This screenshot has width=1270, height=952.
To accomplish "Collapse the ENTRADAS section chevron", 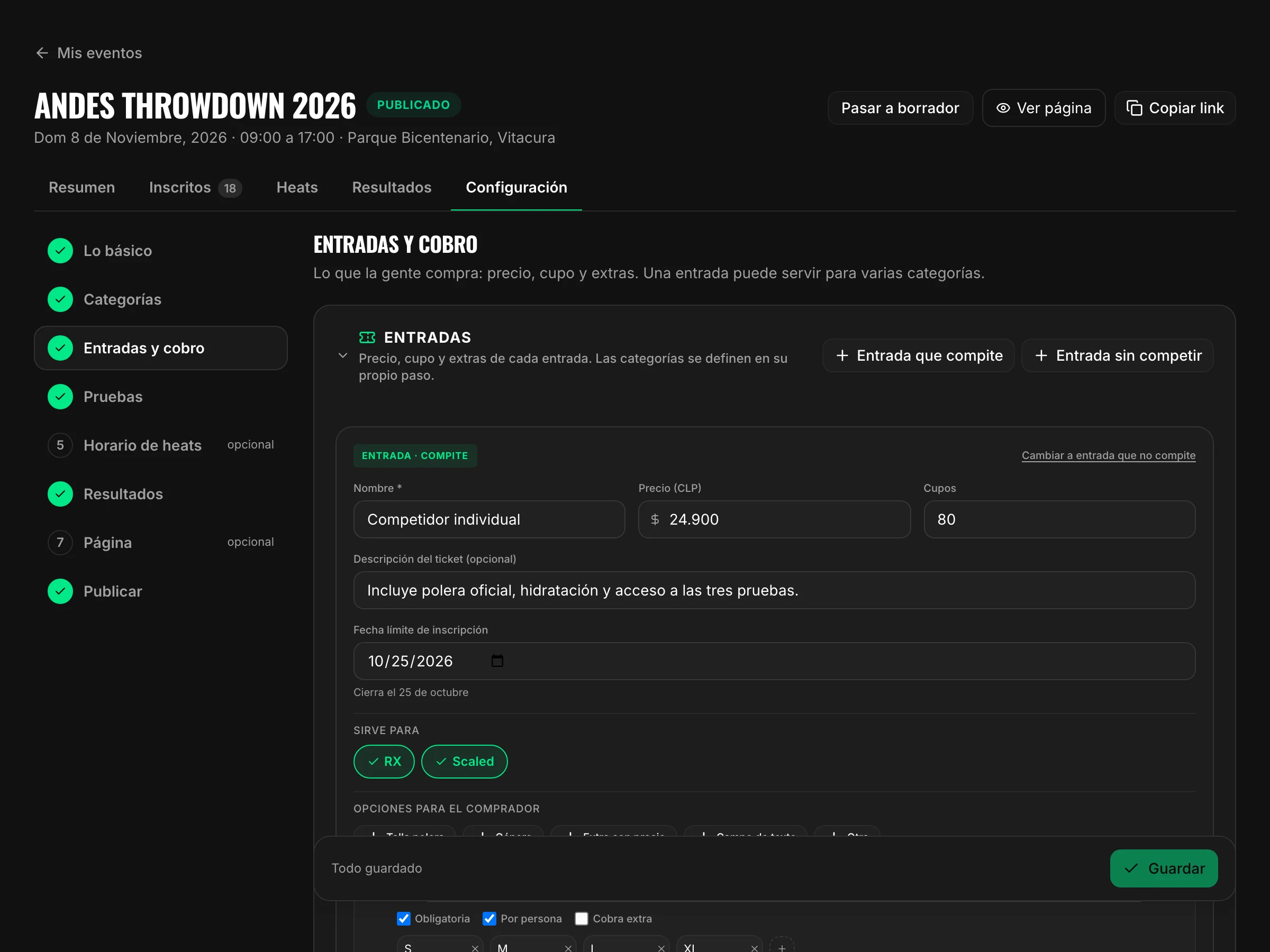I will pos(343,355).
